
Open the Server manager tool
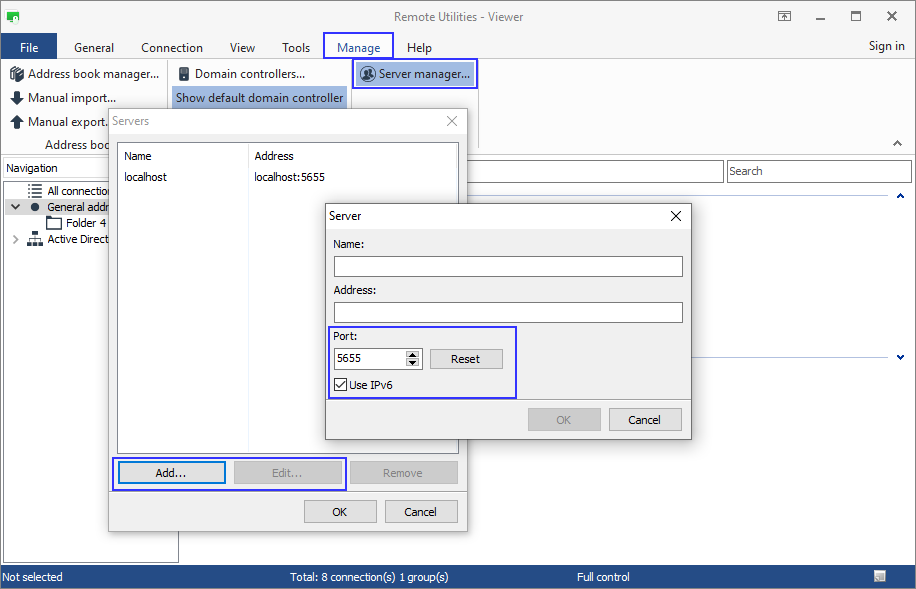pos(414,74)
